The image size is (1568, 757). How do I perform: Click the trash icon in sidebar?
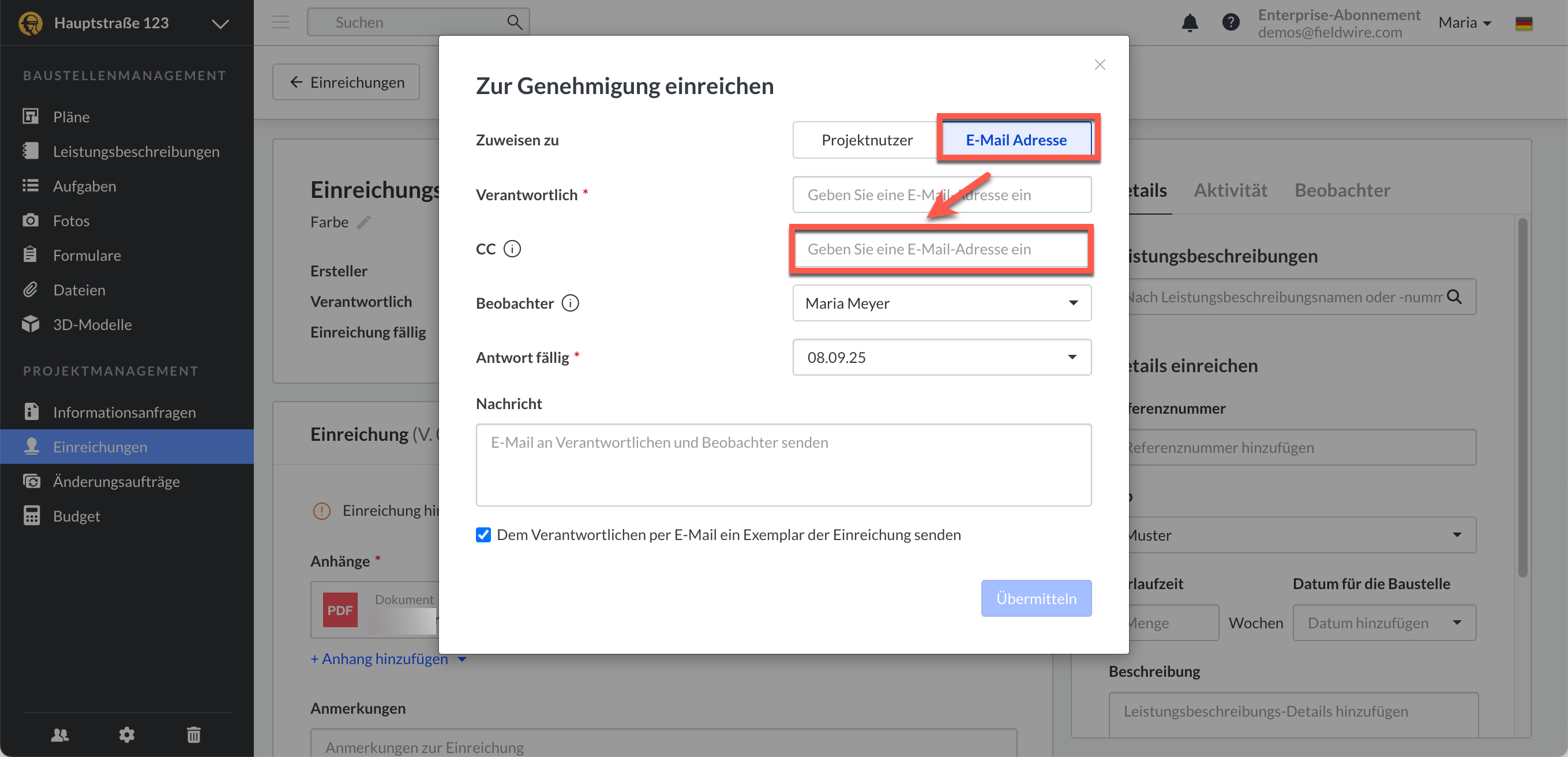click(194, 734)
